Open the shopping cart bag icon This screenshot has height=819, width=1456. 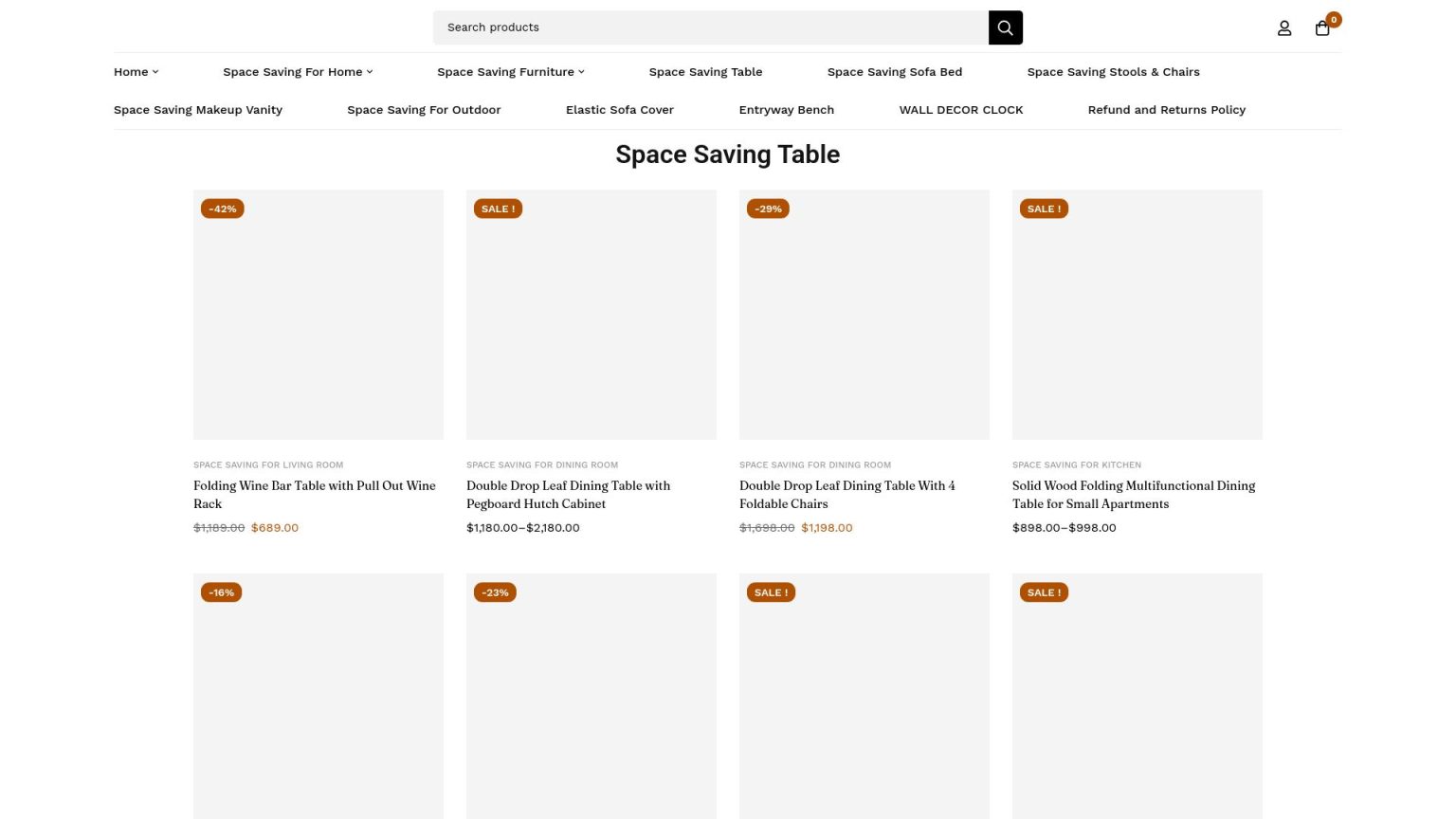point(1322,28)
